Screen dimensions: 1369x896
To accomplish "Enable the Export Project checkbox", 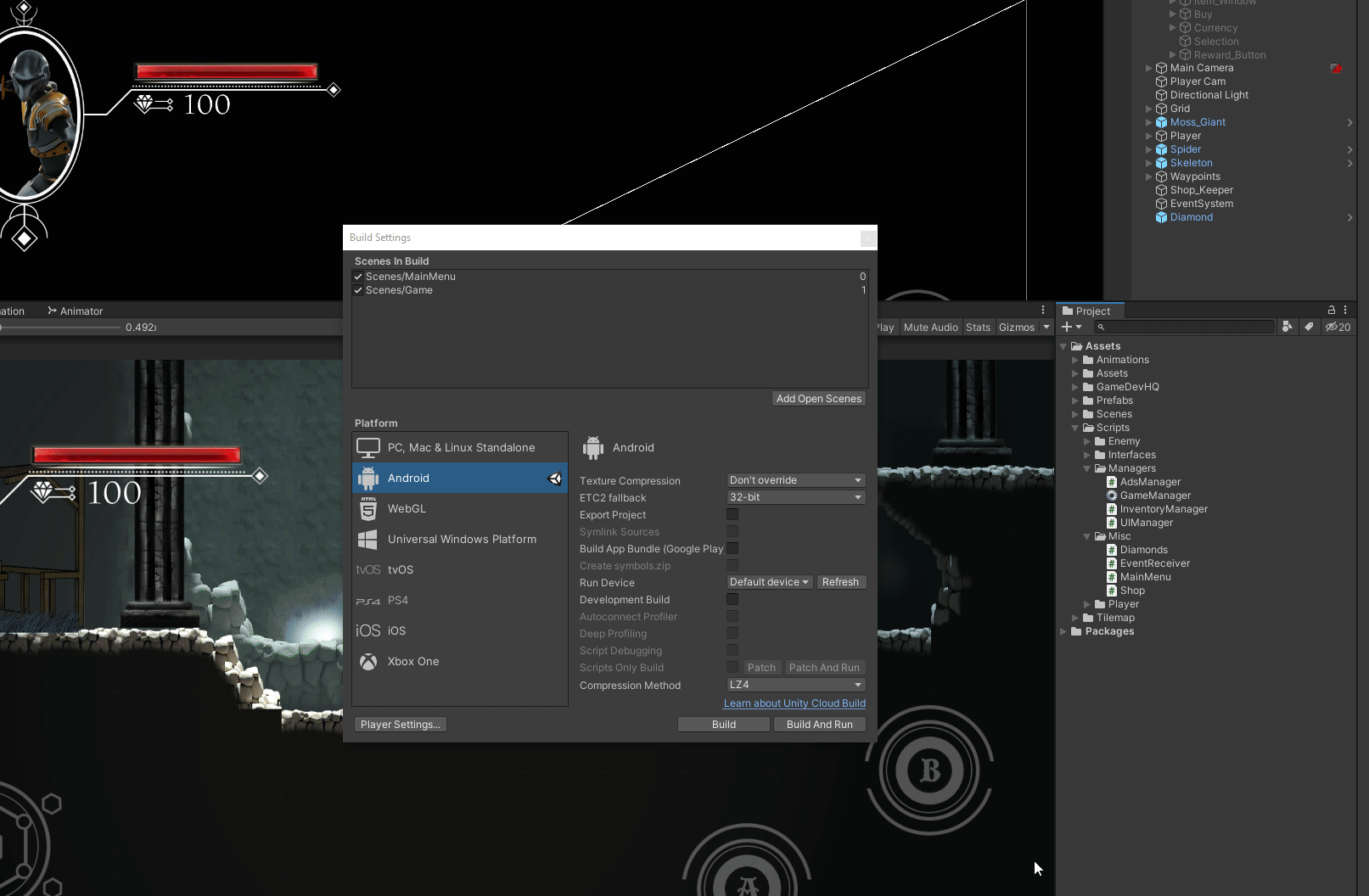I will coord(732,514).
